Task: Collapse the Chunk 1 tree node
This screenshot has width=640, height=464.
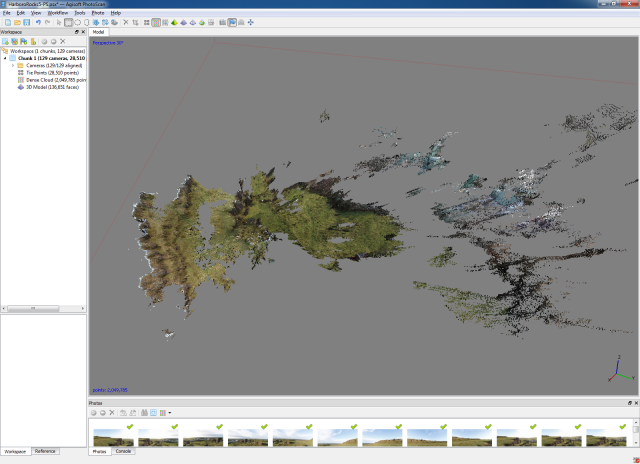Action: tap(5, 58)
